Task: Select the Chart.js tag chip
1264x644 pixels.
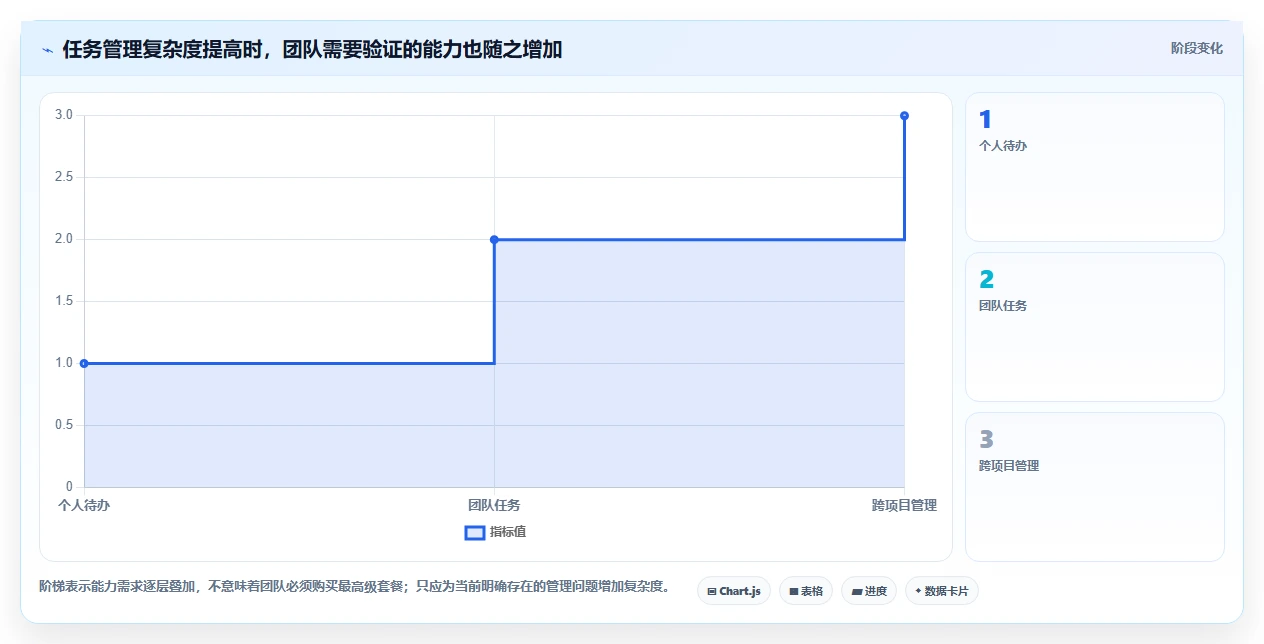Action: (733, 591)
